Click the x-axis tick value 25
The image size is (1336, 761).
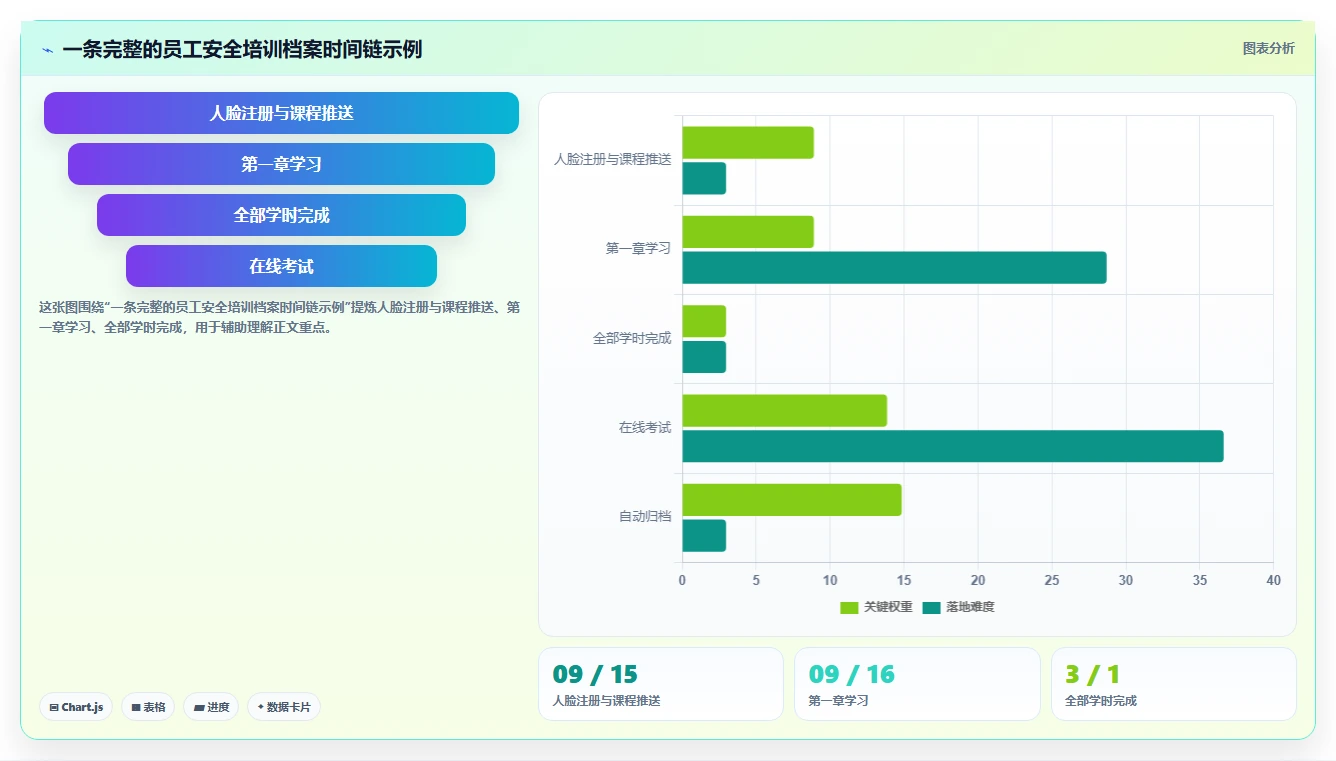[x=1052, y=581]
